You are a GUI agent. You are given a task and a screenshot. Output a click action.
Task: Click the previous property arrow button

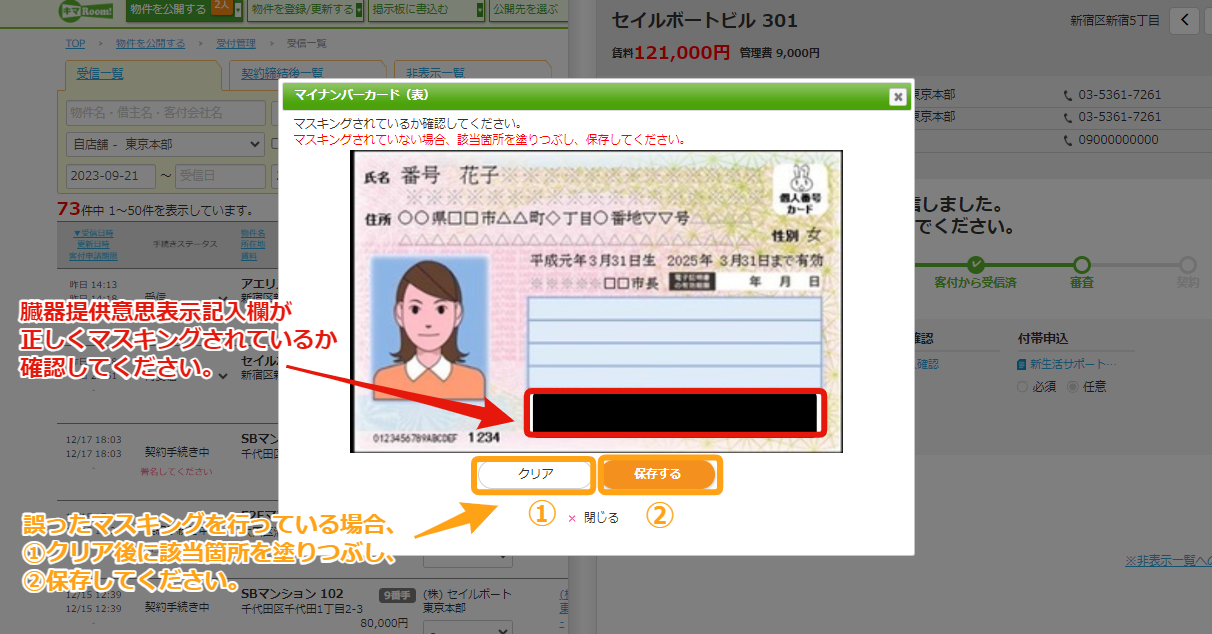1184,20
